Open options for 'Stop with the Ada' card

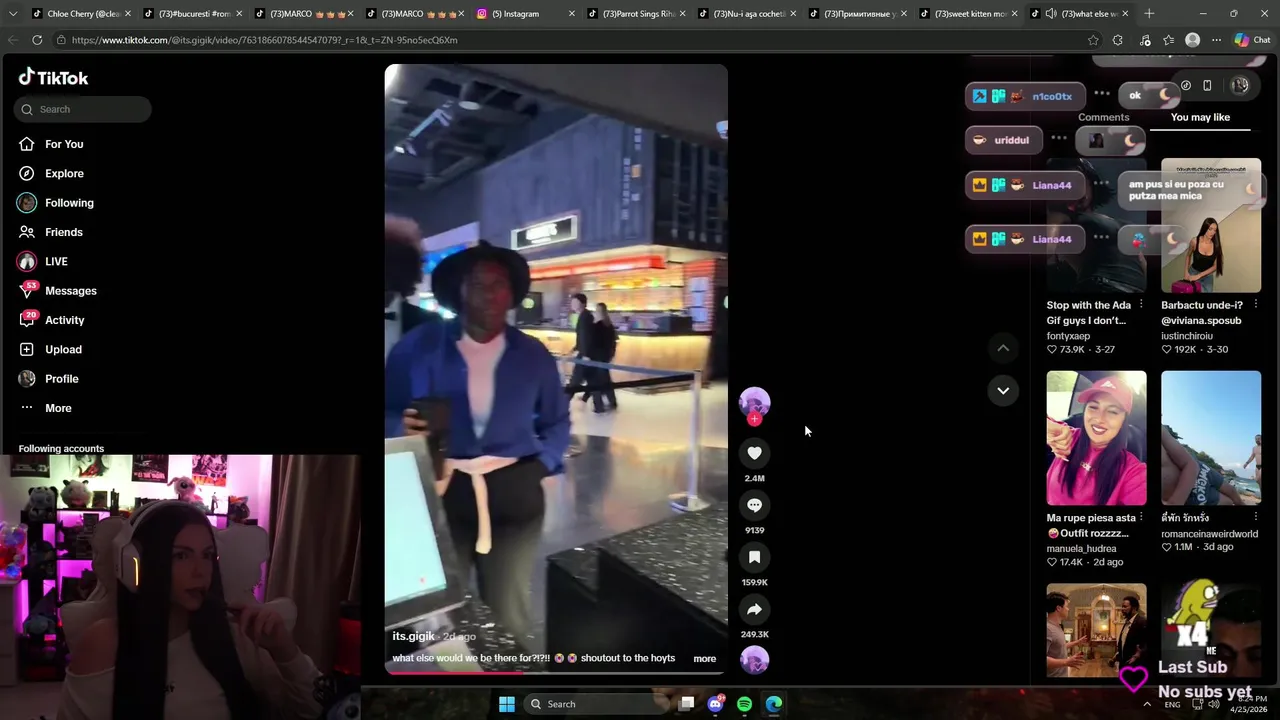coord(1141,305)
